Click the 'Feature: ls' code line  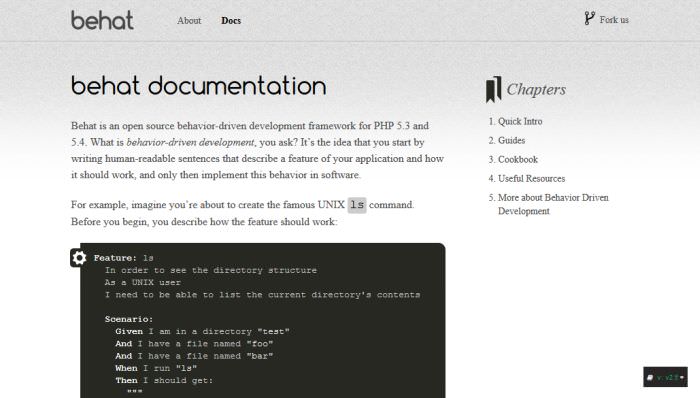tap(124, 258)
